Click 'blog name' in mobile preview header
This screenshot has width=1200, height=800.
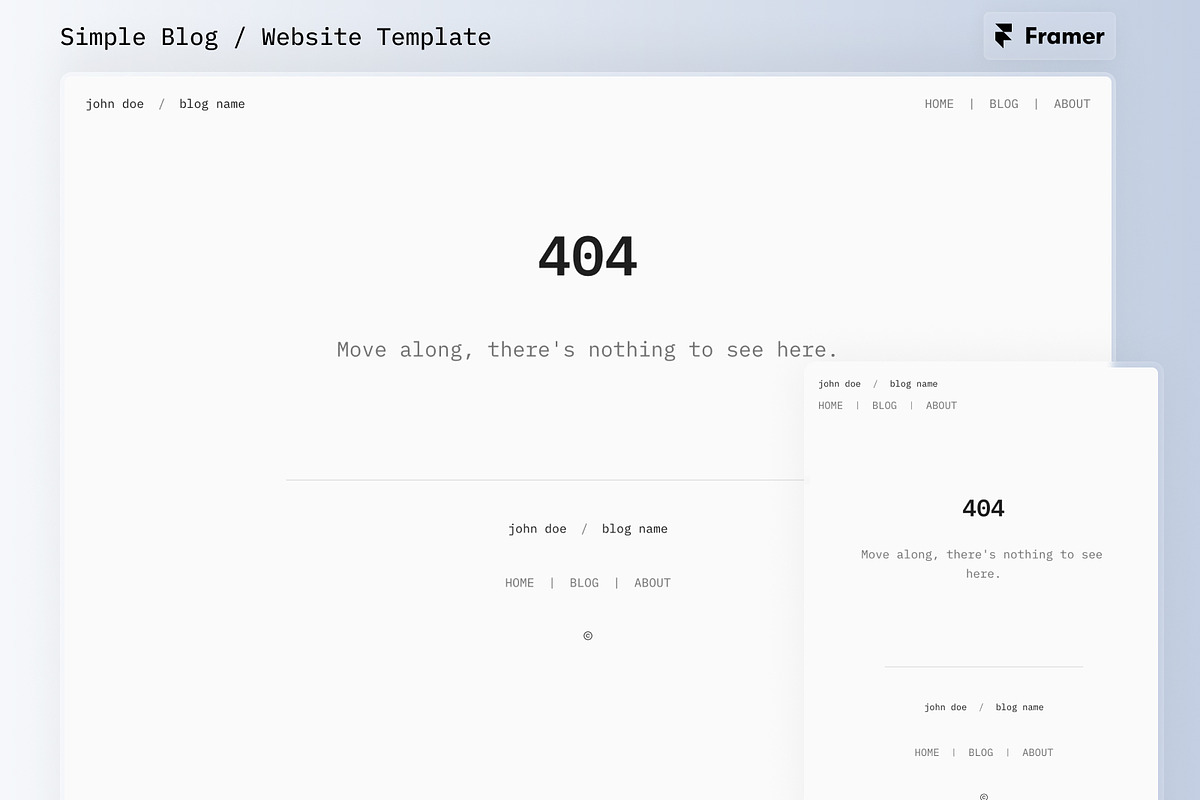(x=914, y=384)
